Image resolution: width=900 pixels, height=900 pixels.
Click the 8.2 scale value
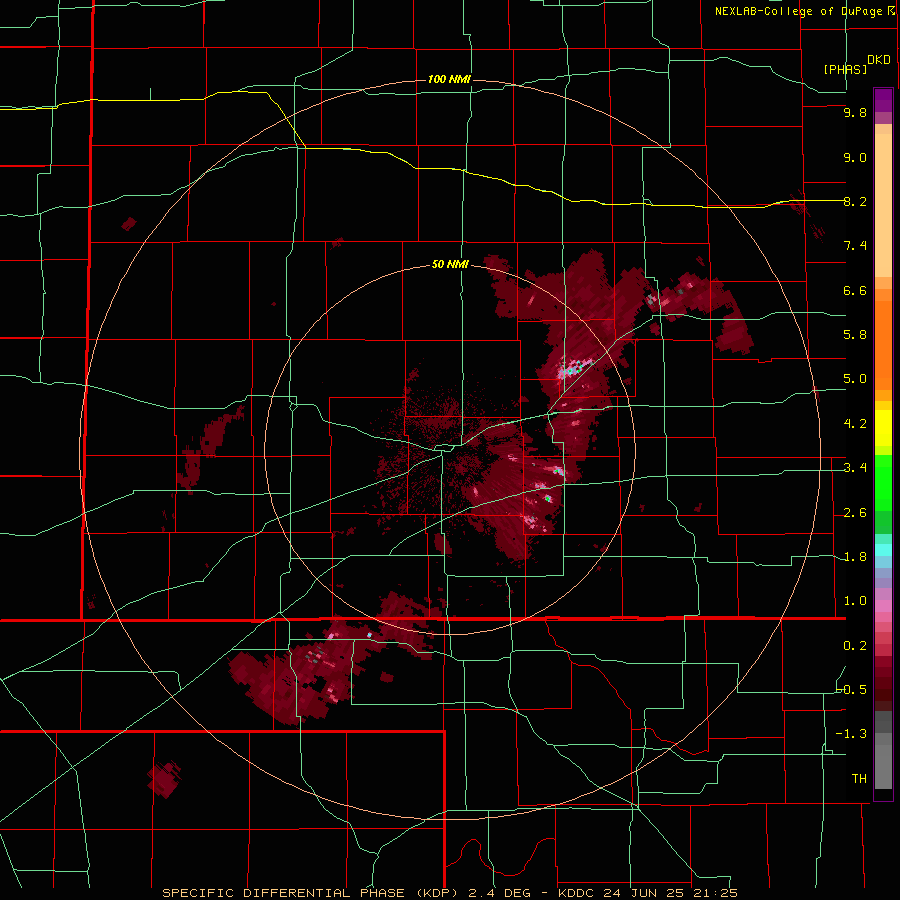point(855,201)
